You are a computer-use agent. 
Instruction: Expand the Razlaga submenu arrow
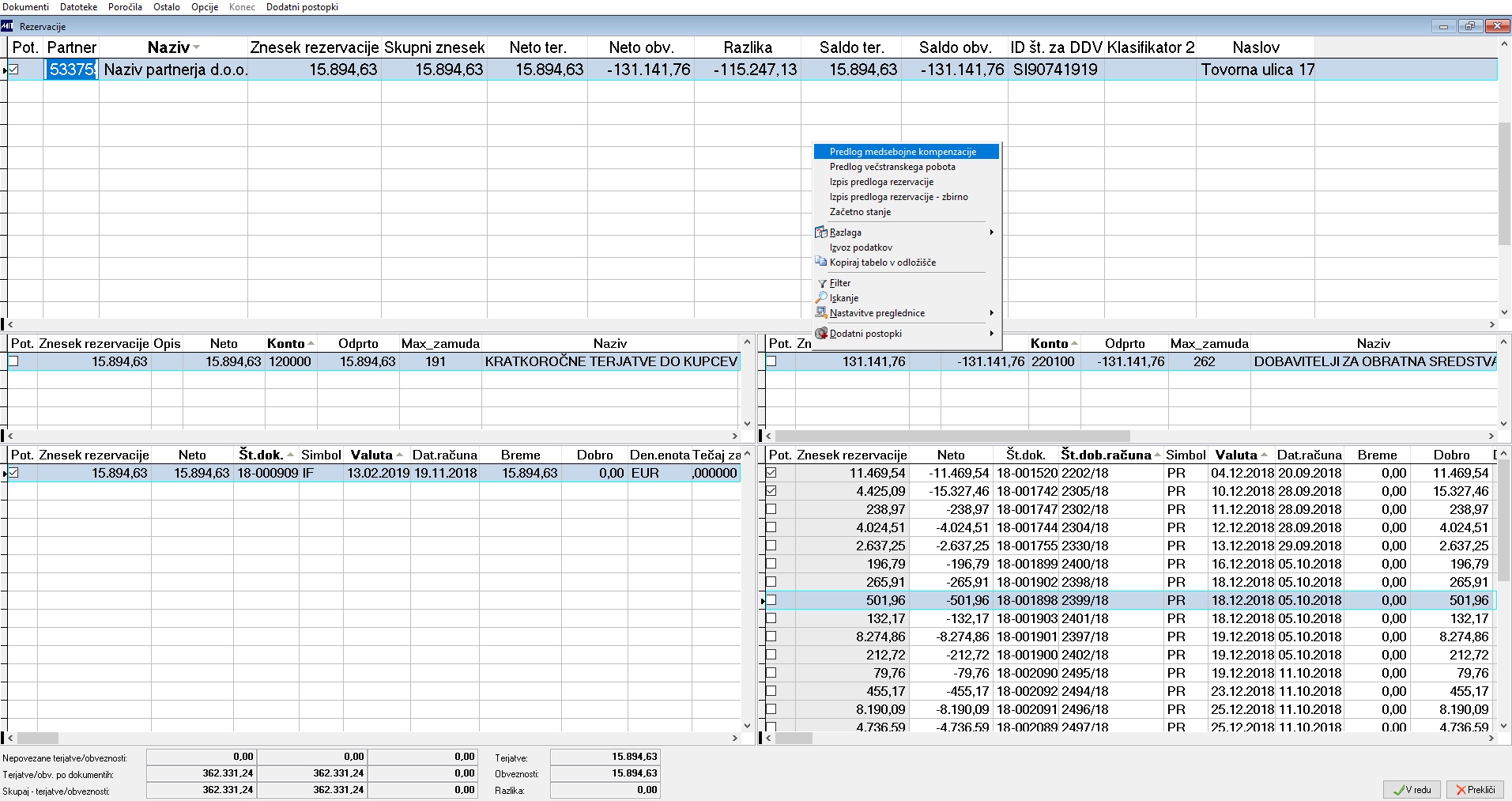tap(991, 232)
